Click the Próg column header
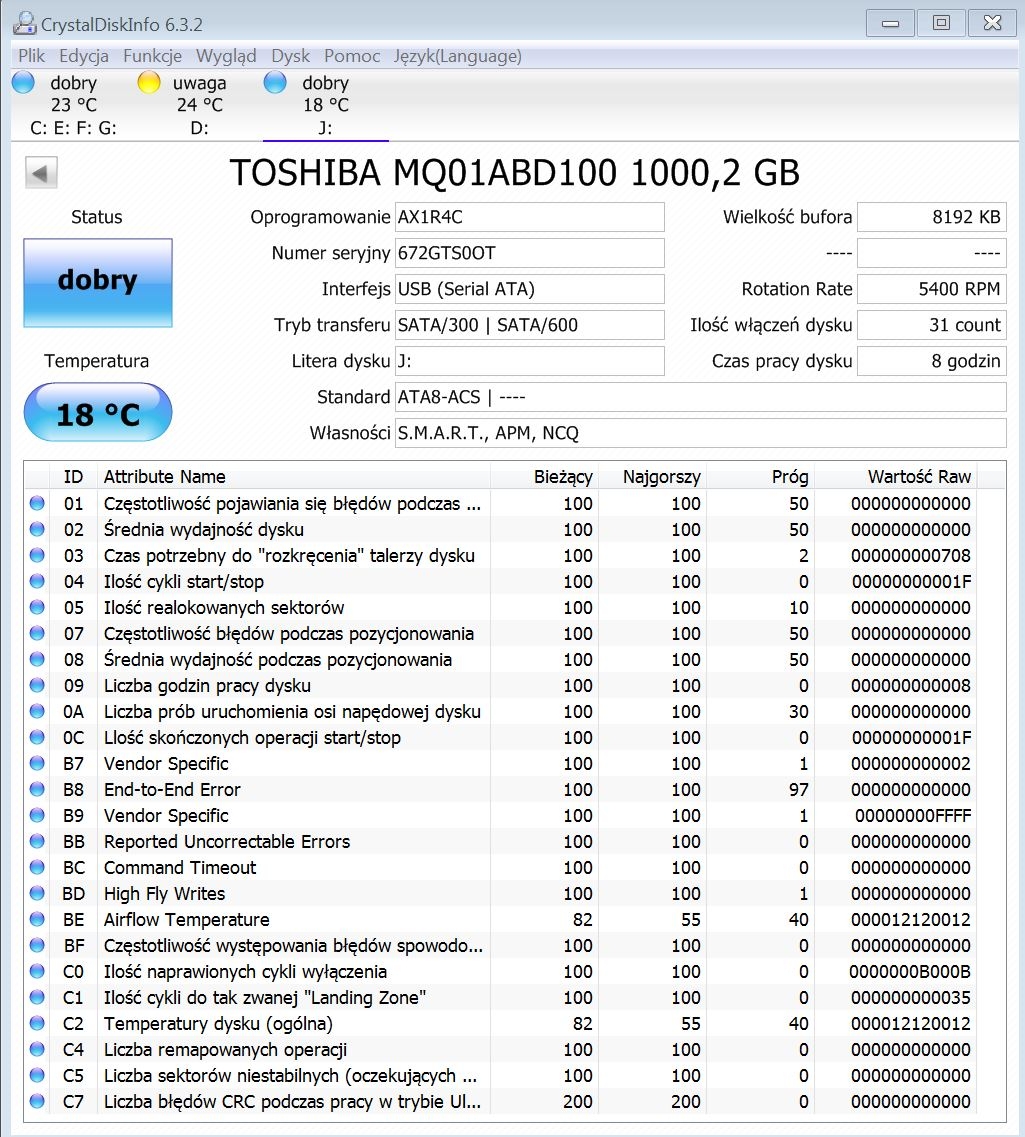This screenshot has height=1137, width=1025. click(761, 476)
